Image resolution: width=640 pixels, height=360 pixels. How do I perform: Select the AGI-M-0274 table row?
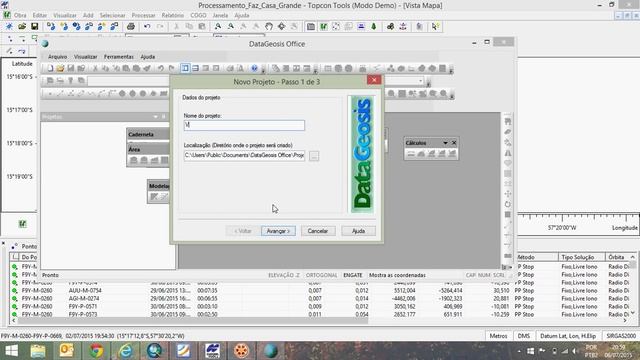(318, 299)
